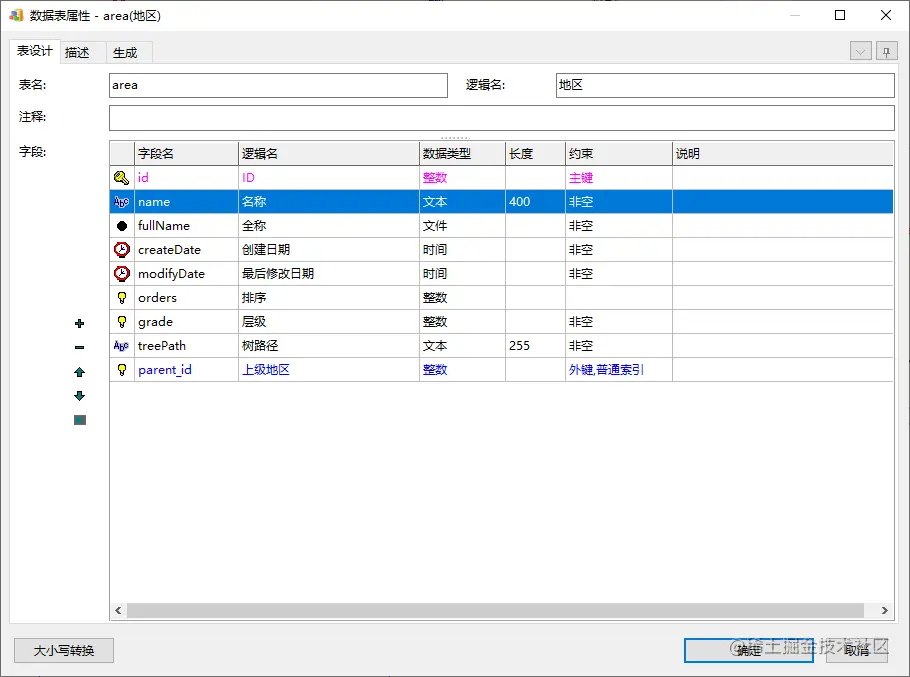
Task: Click the 外键,普通索引 constraint cell
Action: [x=619, y=370]
